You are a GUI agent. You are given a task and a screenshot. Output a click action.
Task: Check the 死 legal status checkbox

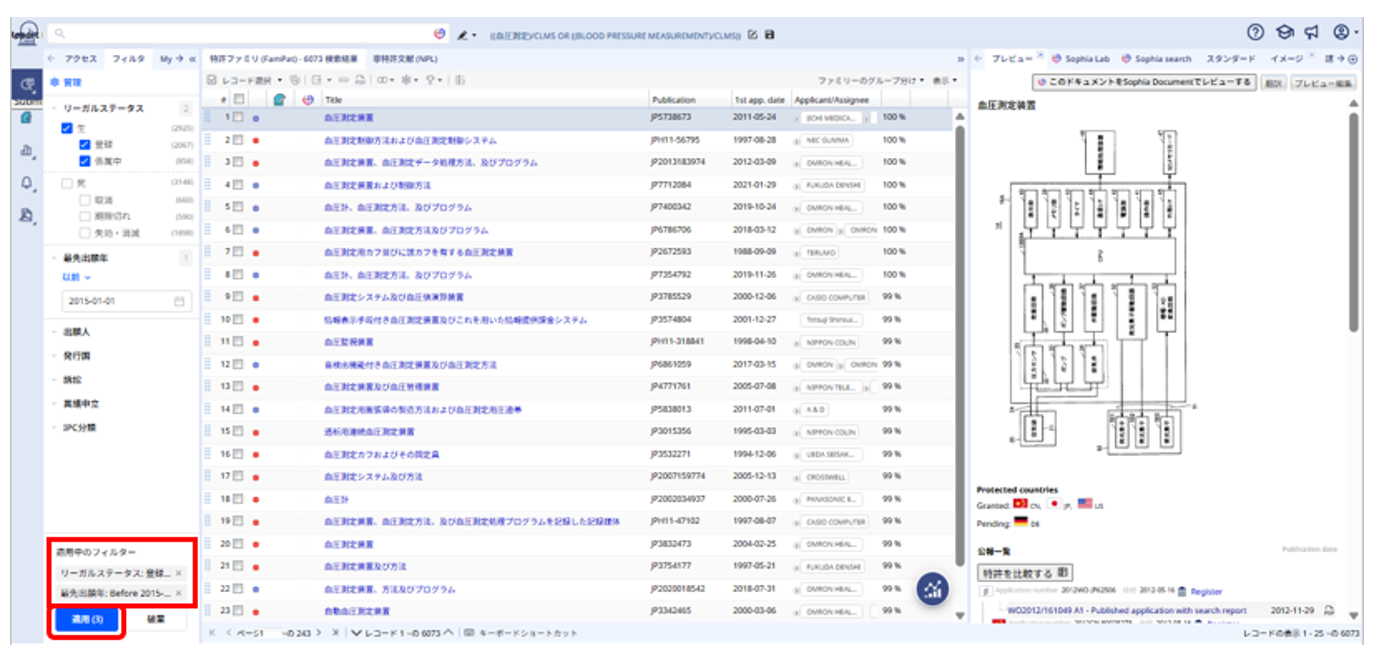click(x=67, y=184)
